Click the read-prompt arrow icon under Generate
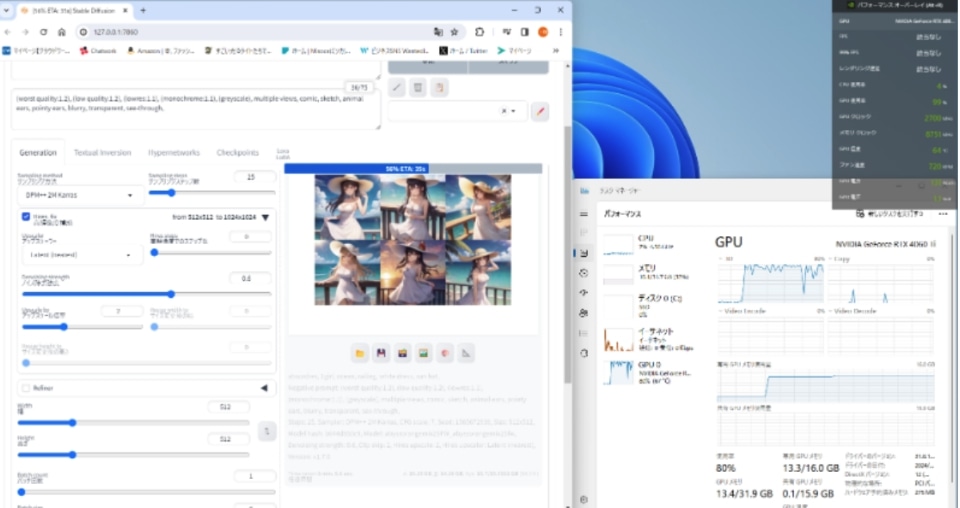This screenshot has width=960, height=508. click(x=397, y=88)
